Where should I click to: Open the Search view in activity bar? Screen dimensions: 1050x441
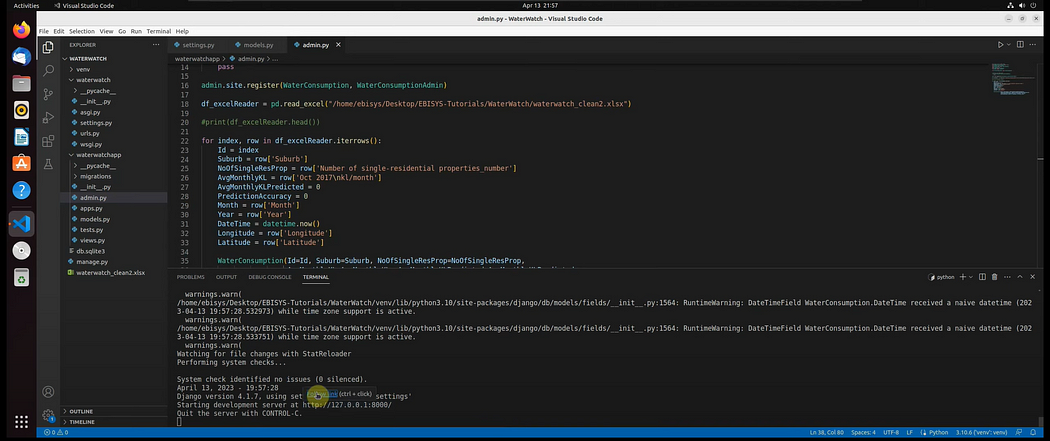click(48, 70)
